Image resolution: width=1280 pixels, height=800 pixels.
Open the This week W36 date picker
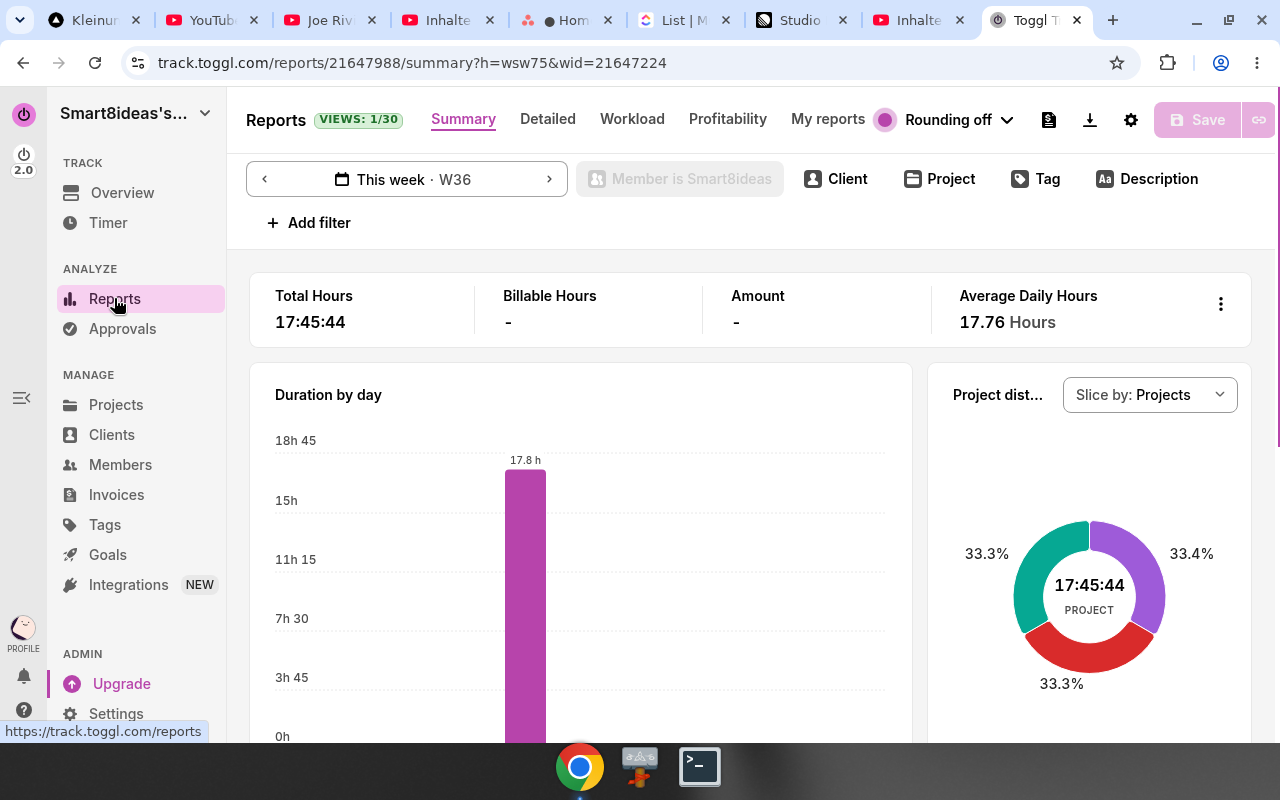(x=407, y=179)
